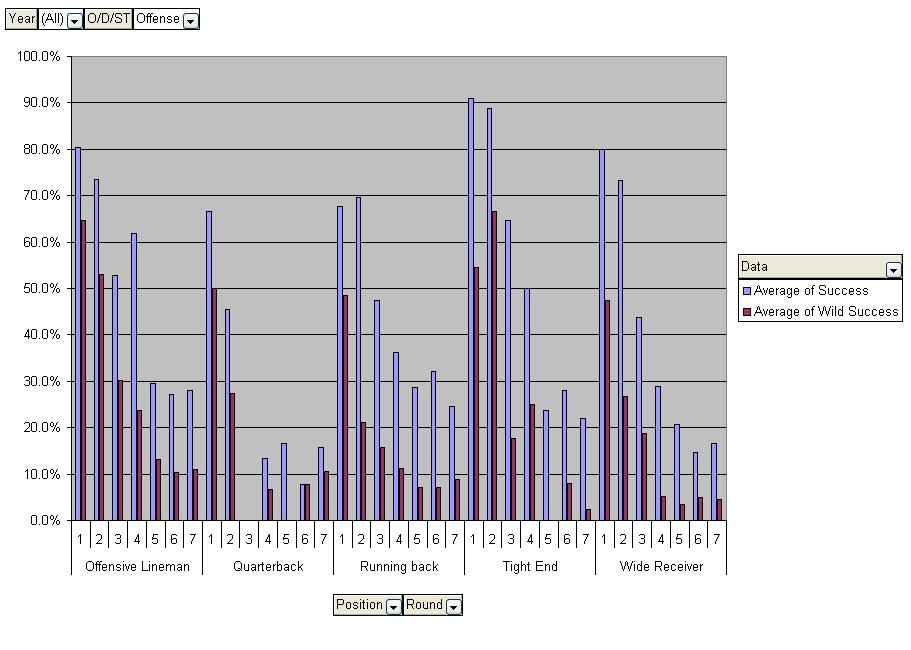Click the Wide Receiver category label
The image size is (911, 650).
661,566
